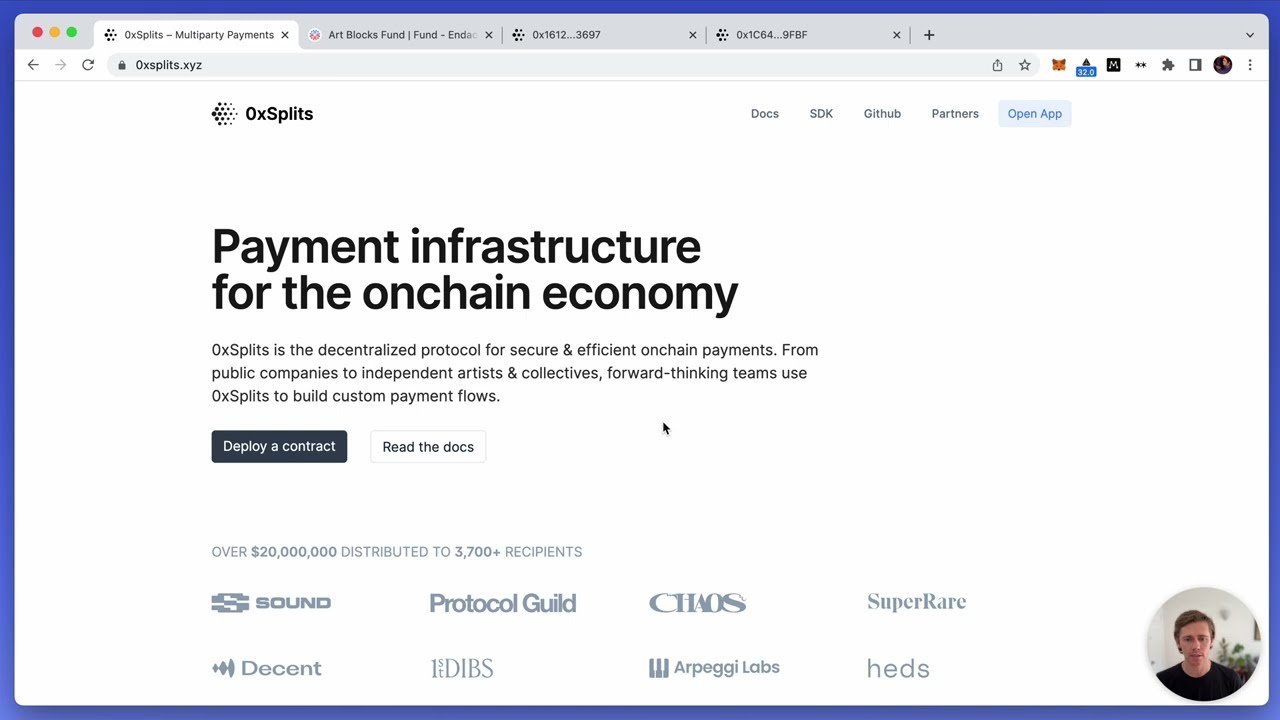Click the Read the docs button
The height and width of the screenshot is (720, 1280).
(x=428, y=447)
